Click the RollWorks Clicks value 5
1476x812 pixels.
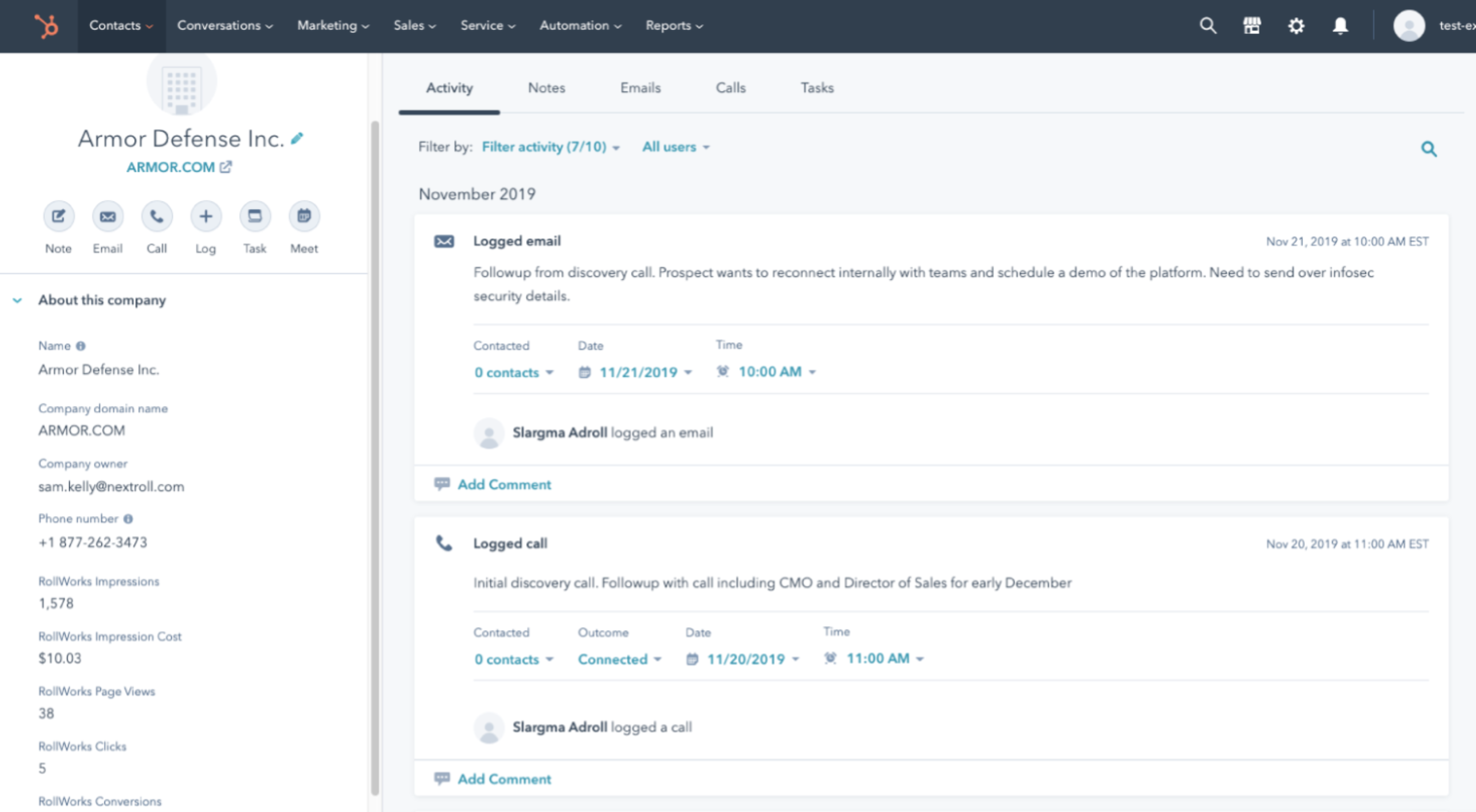42,769
